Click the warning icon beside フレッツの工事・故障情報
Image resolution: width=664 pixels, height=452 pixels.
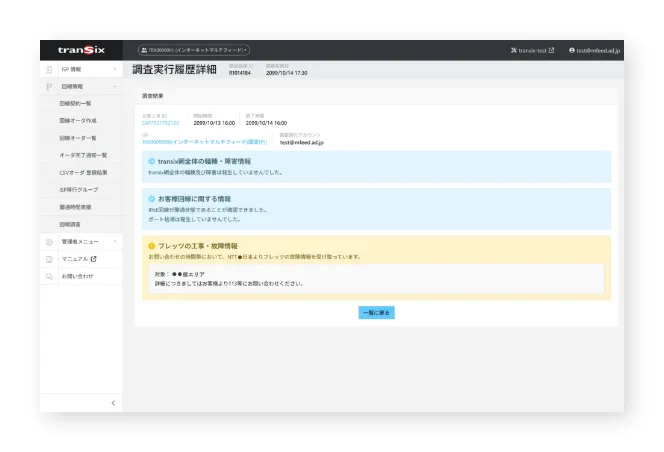pos(152,245)
